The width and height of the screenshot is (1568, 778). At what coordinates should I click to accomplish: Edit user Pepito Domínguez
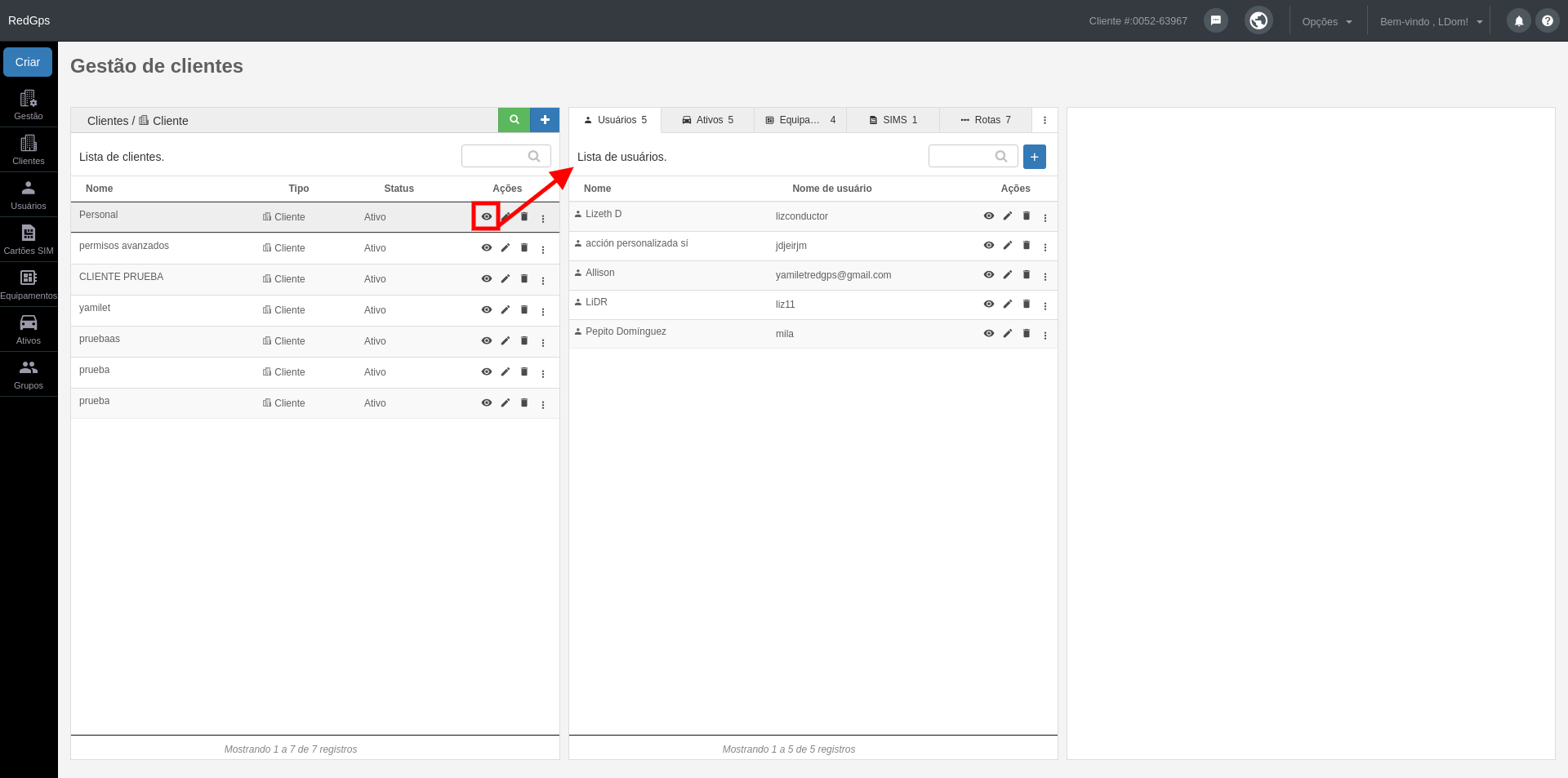(1008, 333)
